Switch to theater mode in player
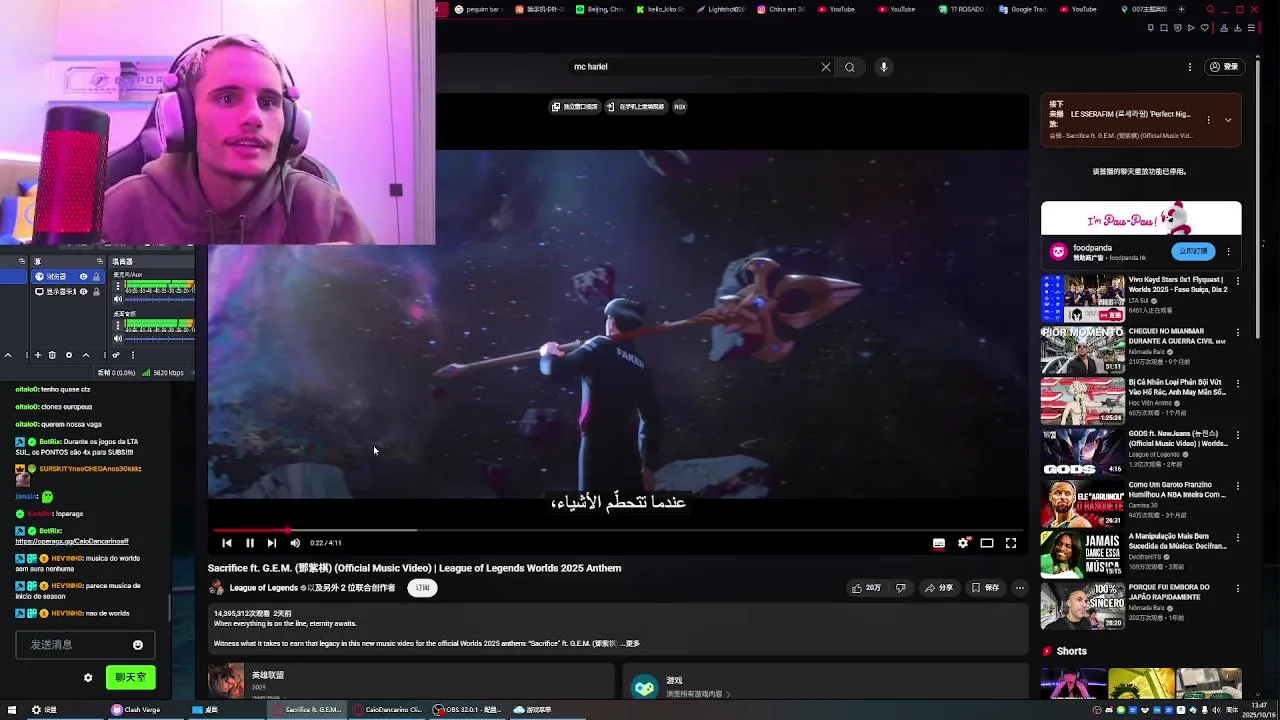This screenshot has height=720, width=1280. [x=987, y=543]
